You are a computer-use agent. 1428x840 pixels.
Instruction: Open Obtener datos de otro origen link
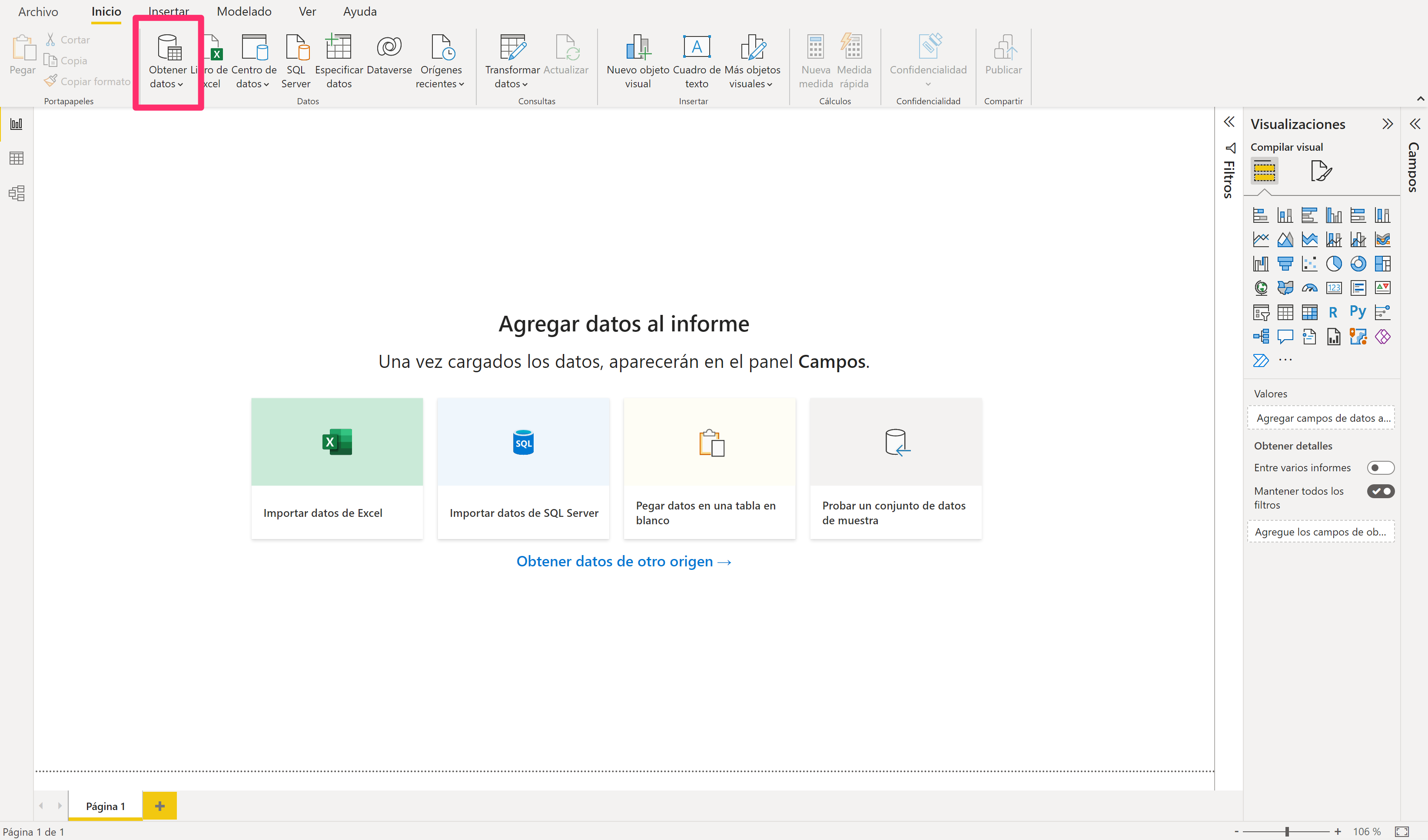[624, 561]
